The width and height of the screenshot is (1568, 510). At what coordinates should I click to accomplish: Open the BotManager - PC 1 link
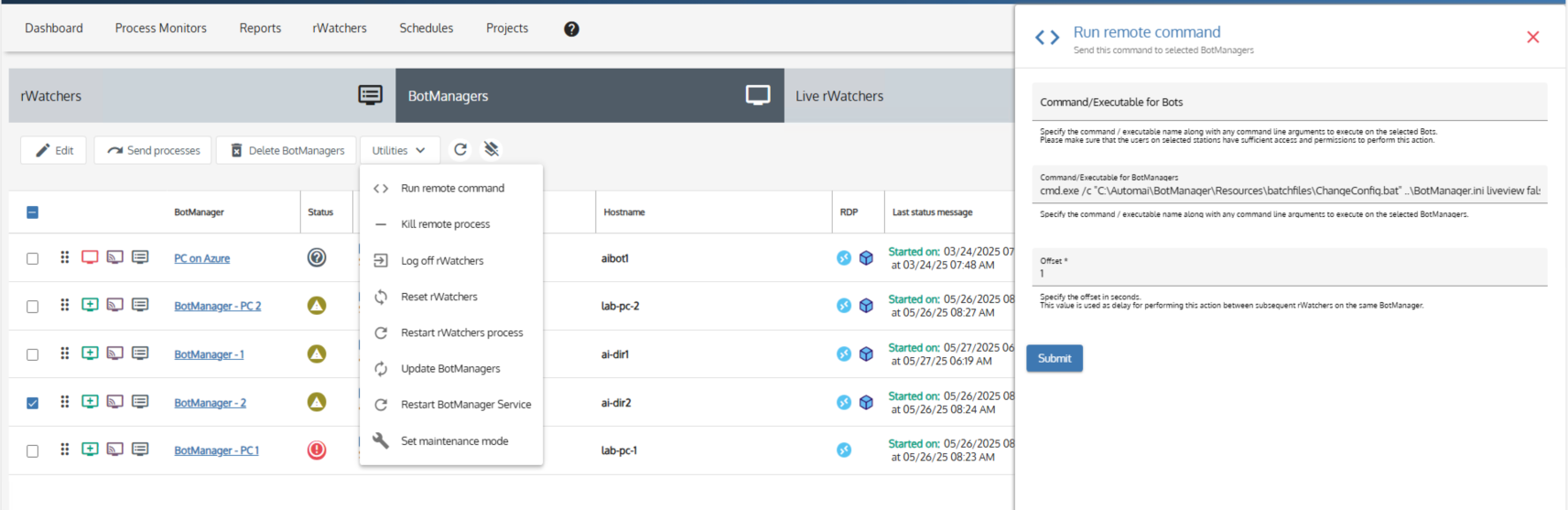216,450
